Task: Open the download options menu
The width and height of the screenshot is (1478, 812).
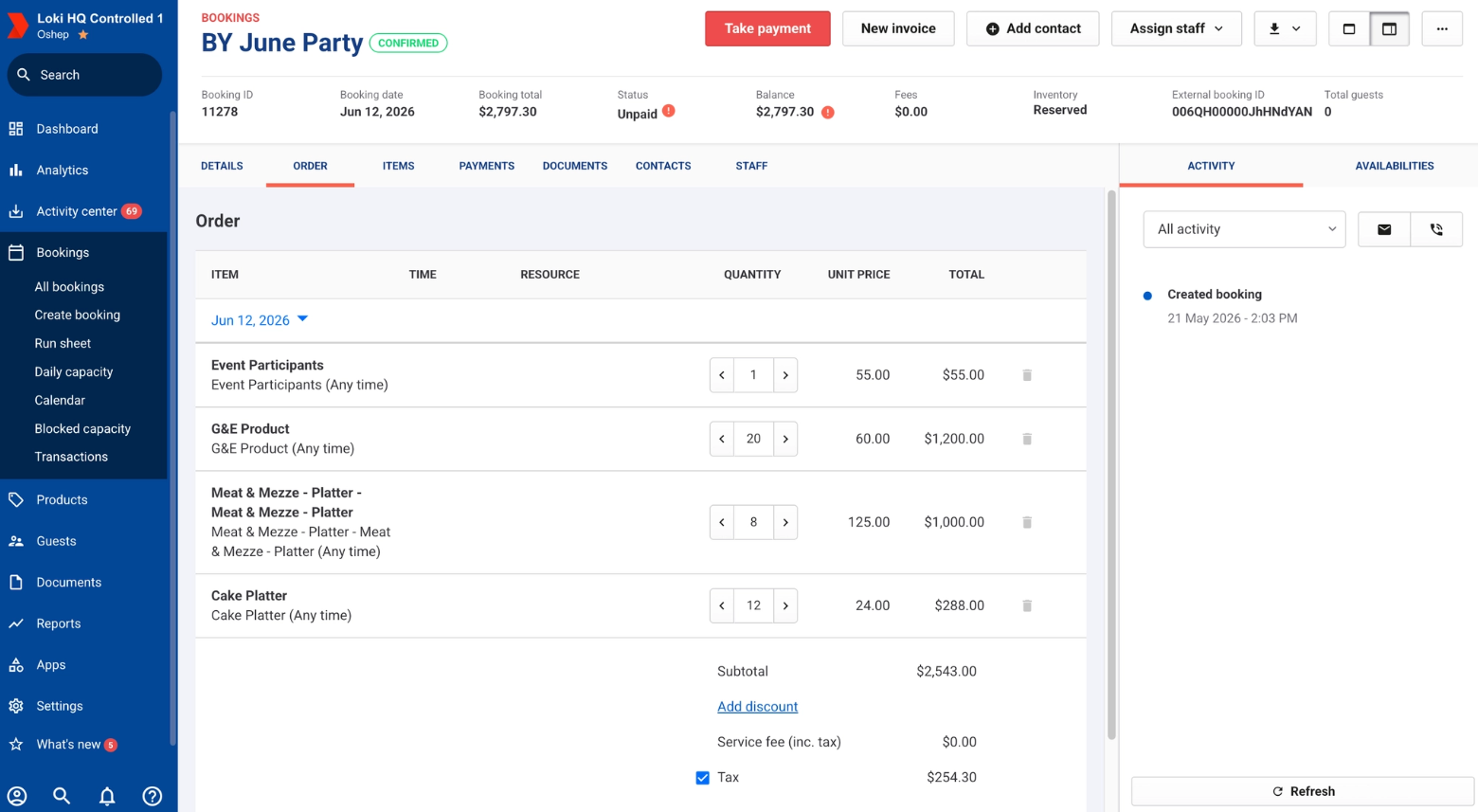Action: click(1285, 28)
